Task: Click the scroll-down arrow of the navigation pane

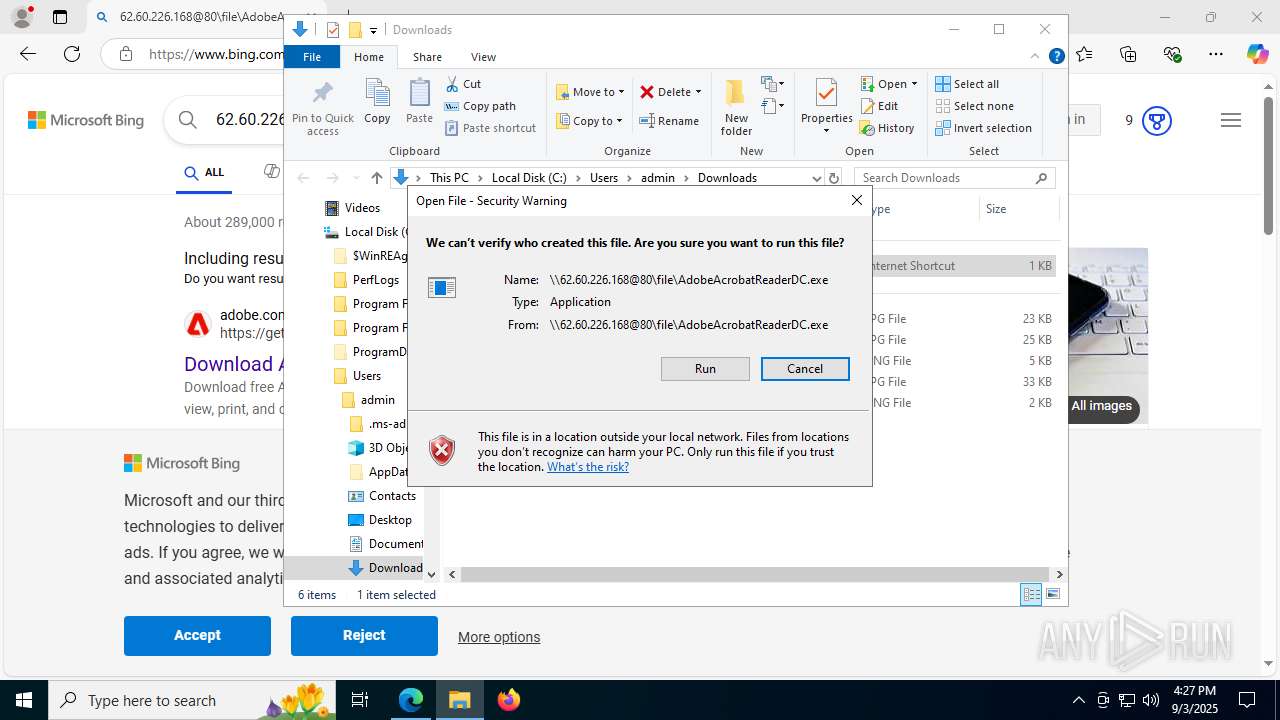Action: [x=431, y=574]
